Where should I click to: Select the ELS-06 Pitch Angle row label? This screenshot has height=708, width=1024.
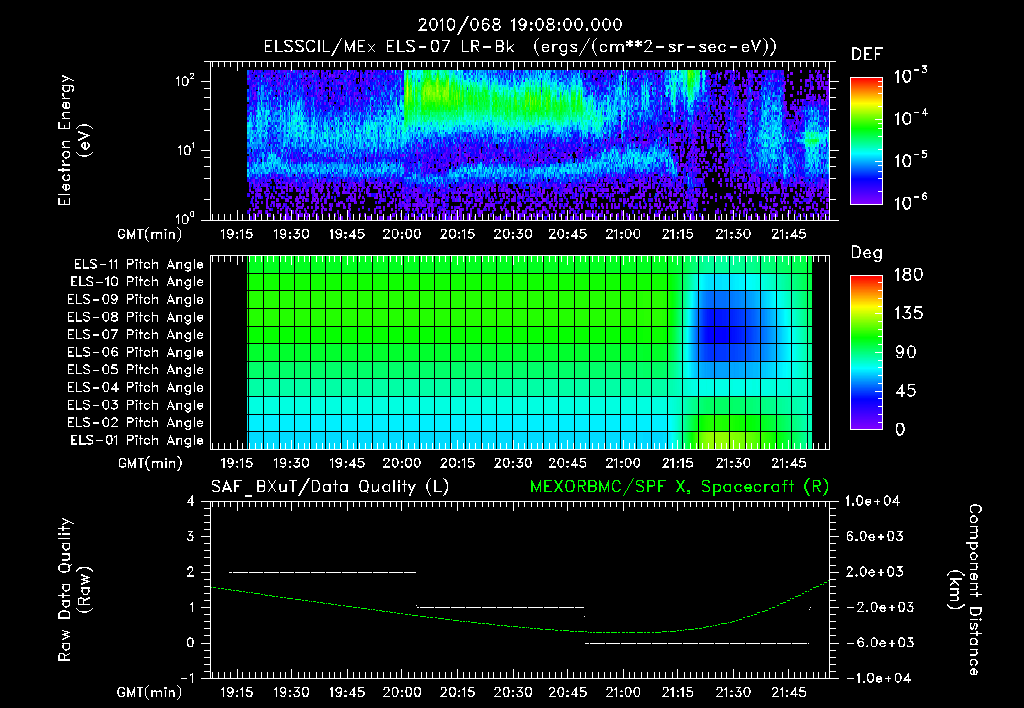click(x=136, y=352)
